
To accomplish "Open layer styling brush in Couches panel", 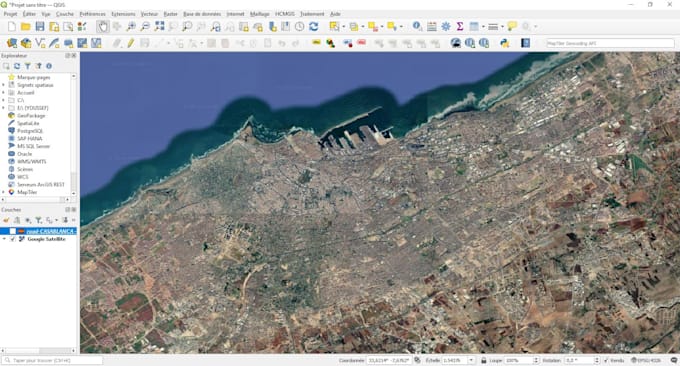I will tap(6, 220).
